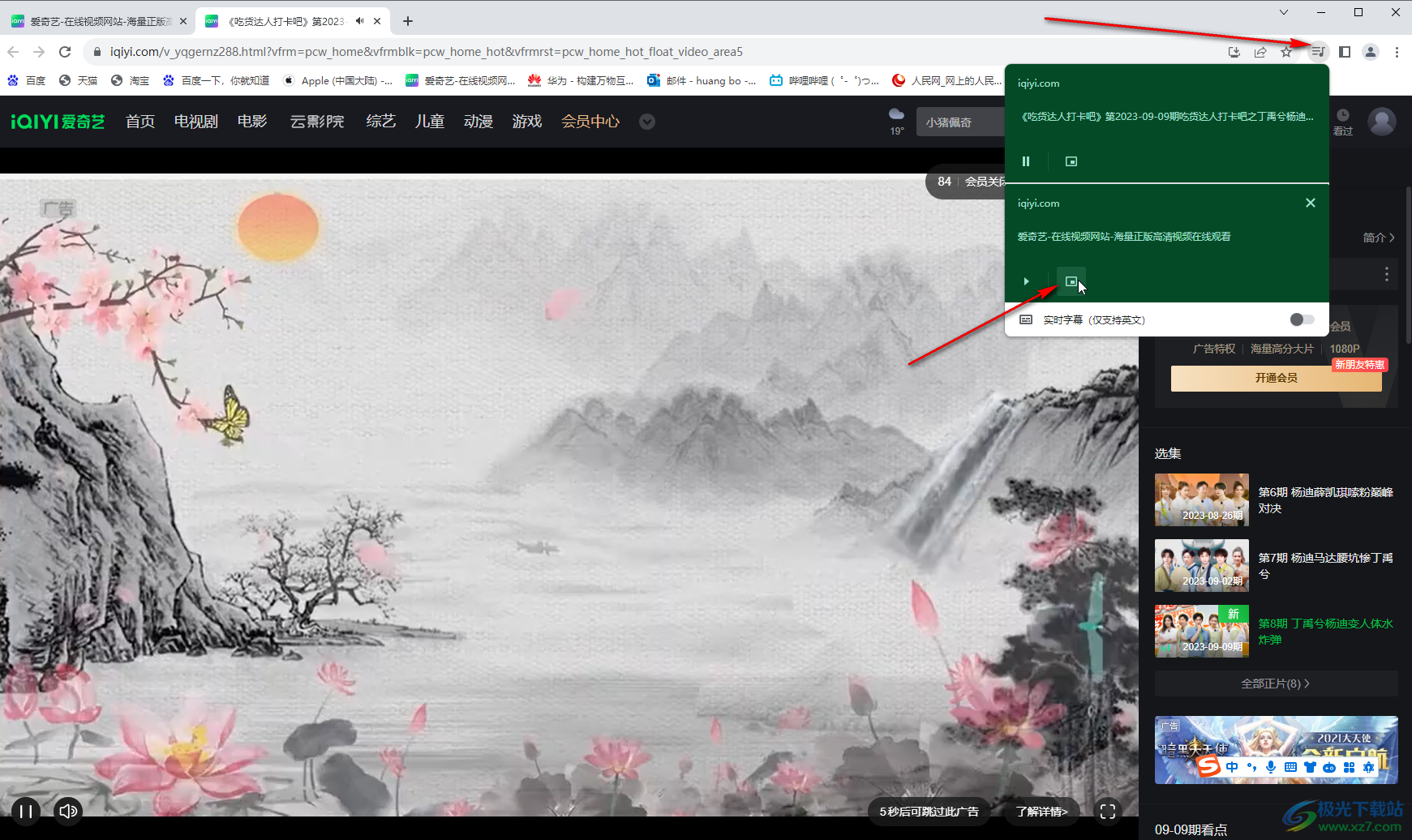Go back to previous page
Screen dimensions: 1412x840
coord(13,52)
